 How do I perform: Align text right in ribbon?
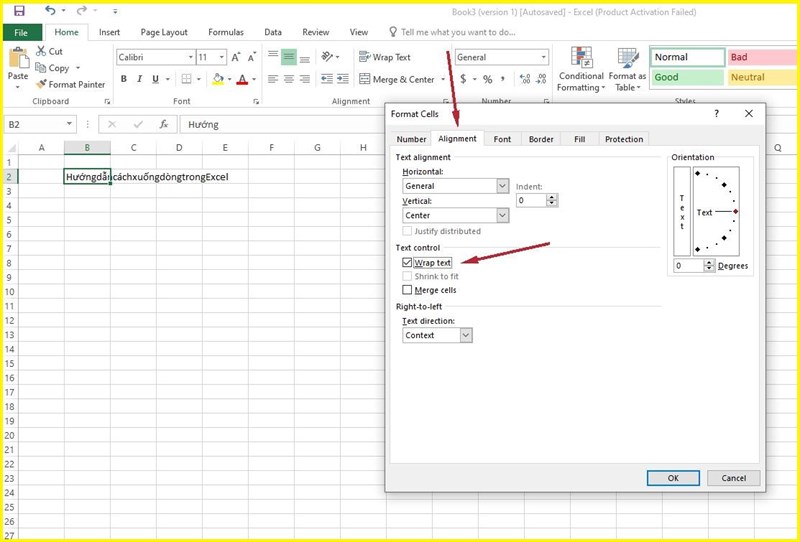305,79
